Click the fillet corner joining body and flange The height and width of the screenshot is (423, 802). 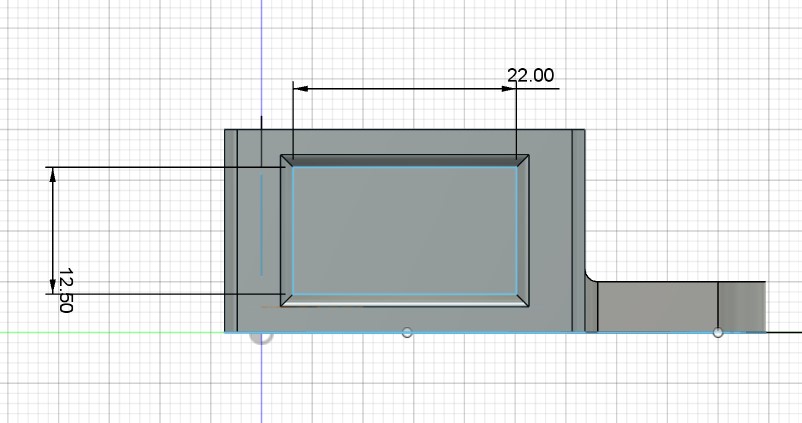click(x=591, y=277)
